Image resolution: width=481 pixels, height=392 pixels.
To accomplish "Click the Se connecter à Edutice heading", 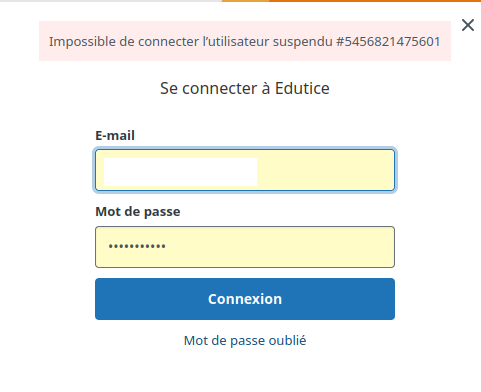I will point(245,89).
